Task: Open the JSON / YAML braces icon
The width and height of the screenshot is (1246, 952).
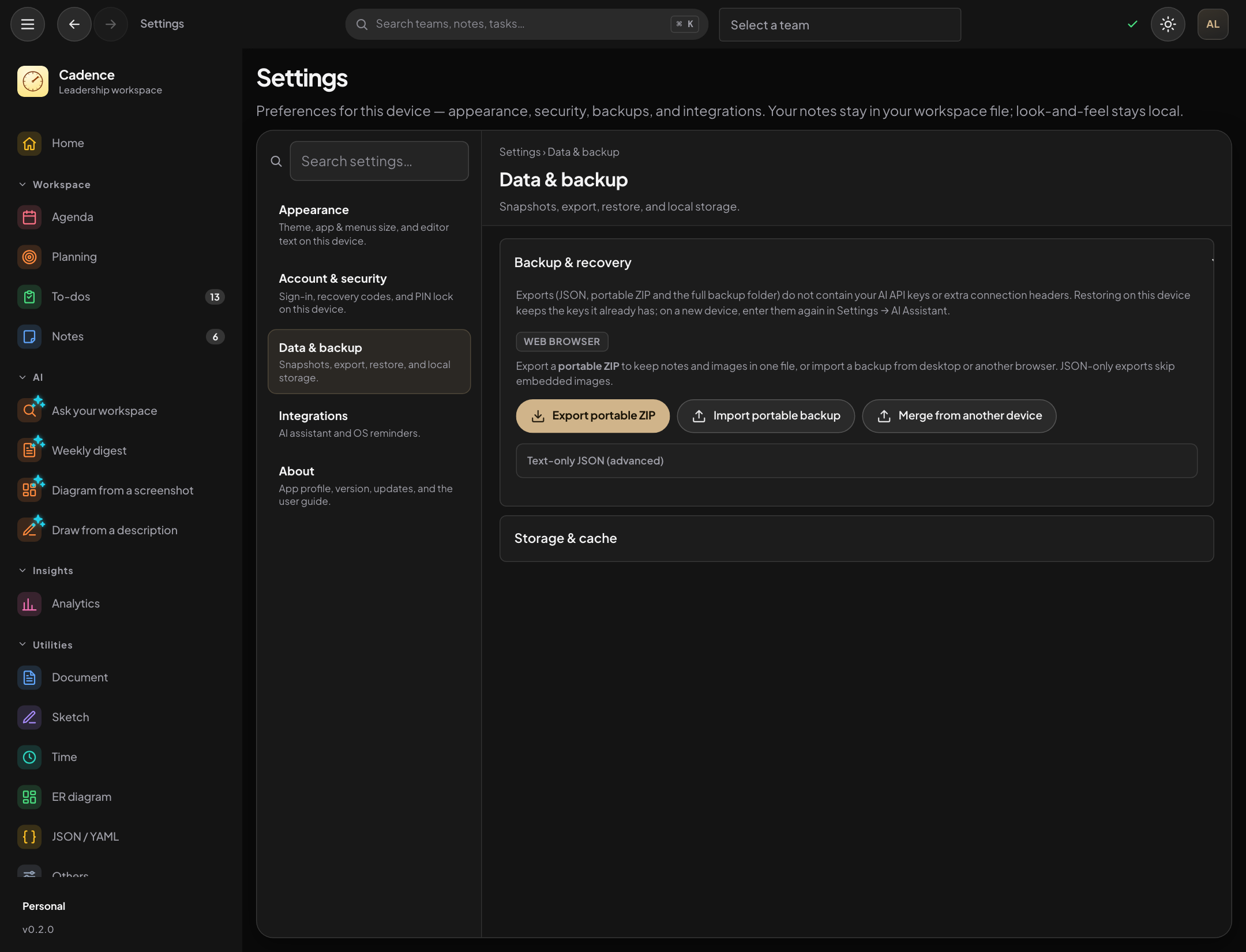Action: pos(29,837)
